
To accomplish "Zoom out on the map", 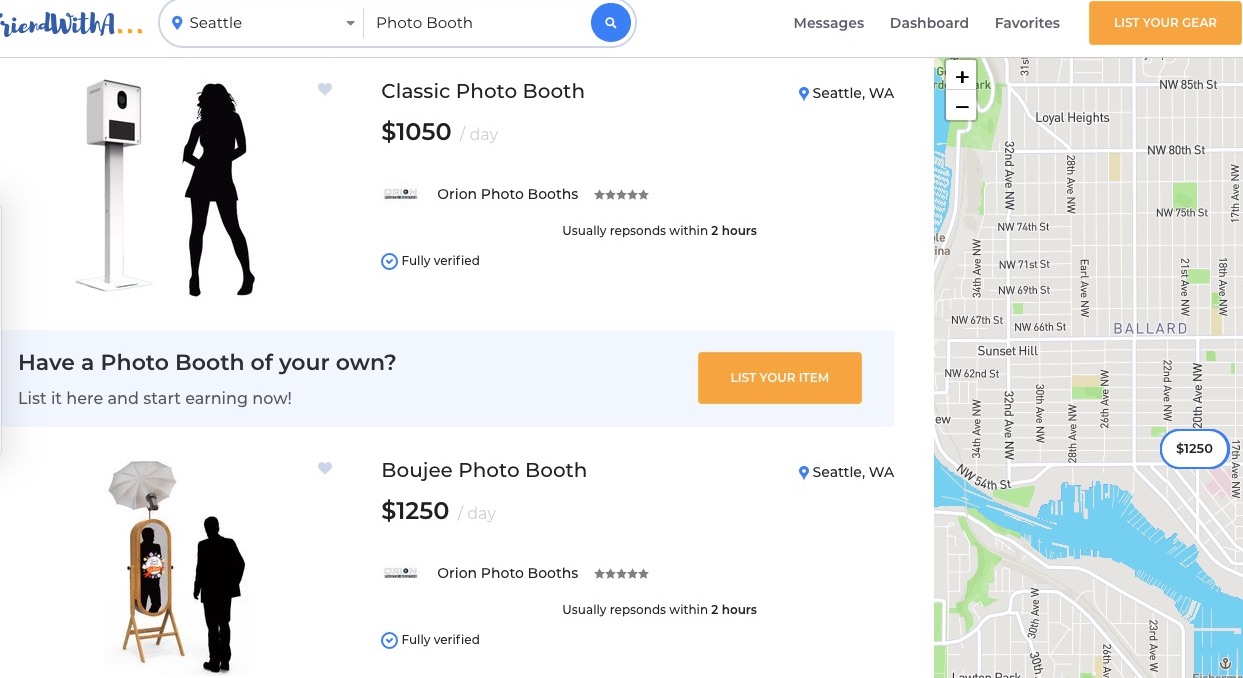I will pos(961,106).
